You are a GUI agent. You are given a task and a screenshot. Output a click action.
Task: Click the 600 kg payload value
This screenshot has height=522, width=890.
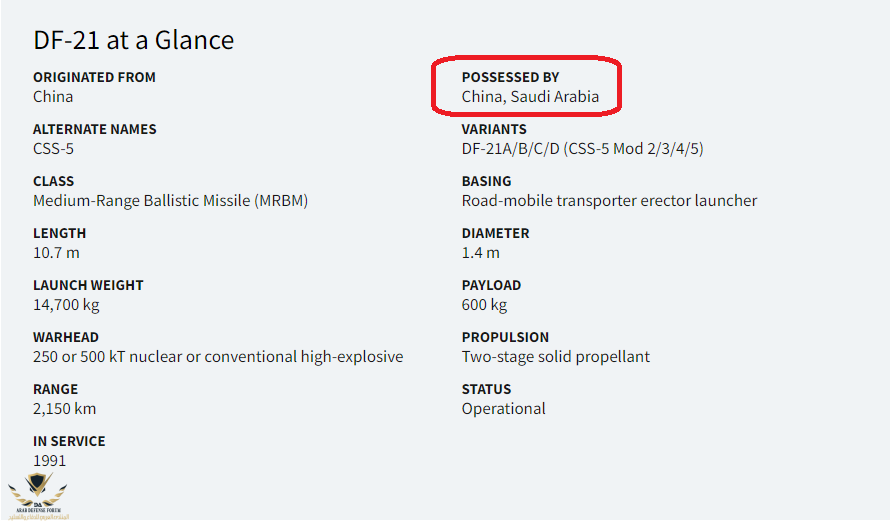pyautogui.click(x=484, y=305)
